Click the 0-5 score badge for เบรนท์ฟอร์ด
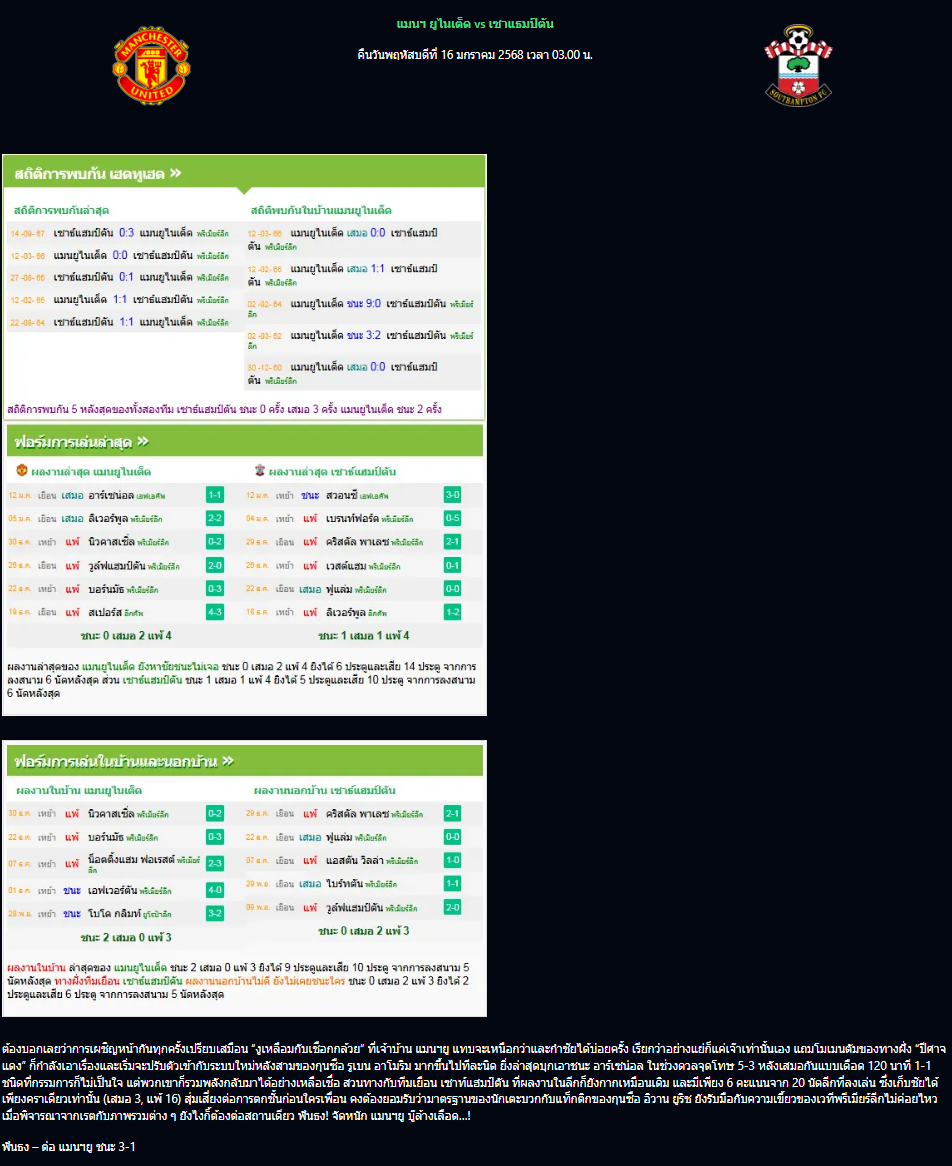 click(x=452, y=518)
